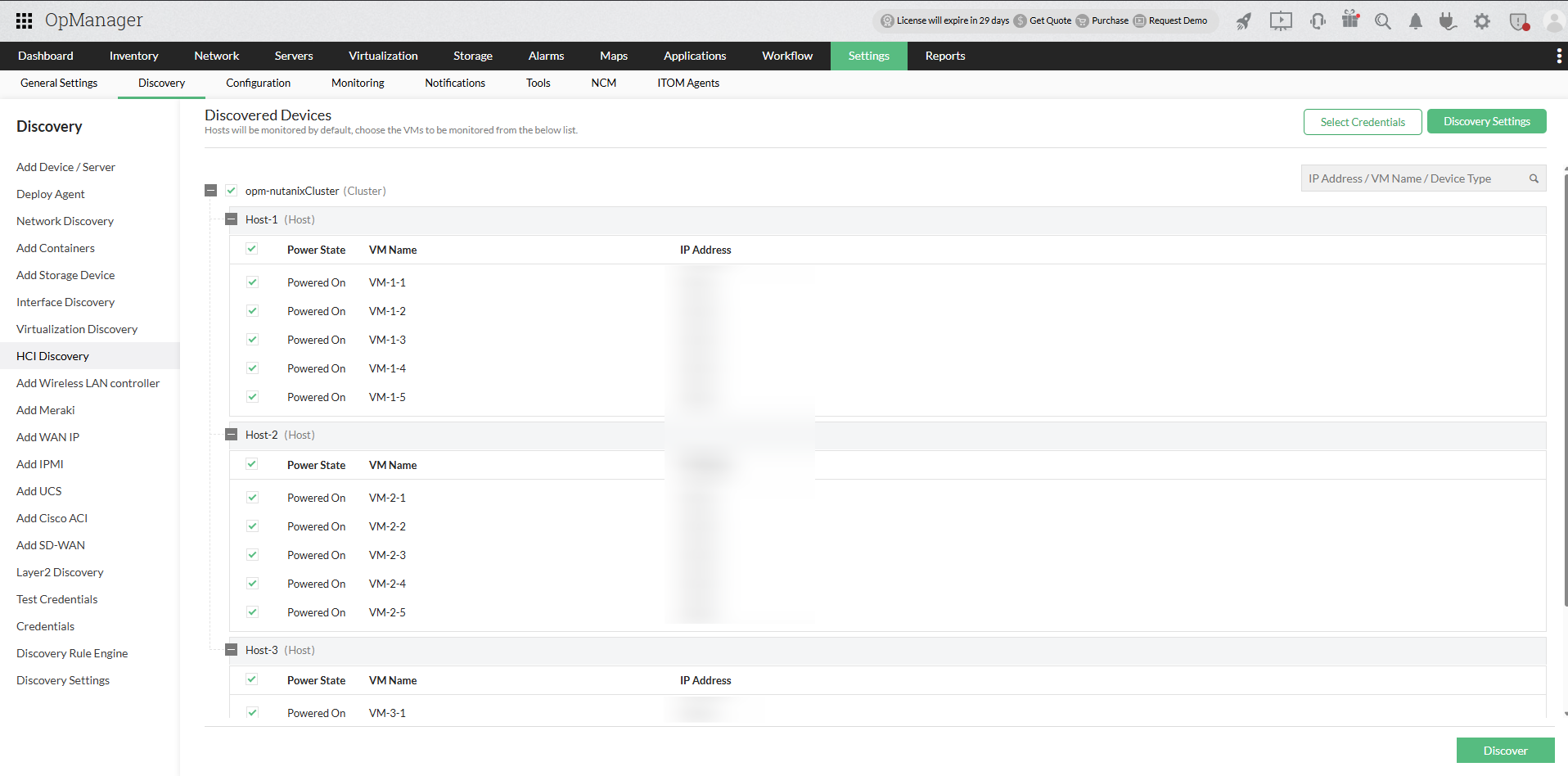1568x776 pixels.
Task: Click the headset support icon
Action: click(x=1318, y=21)
